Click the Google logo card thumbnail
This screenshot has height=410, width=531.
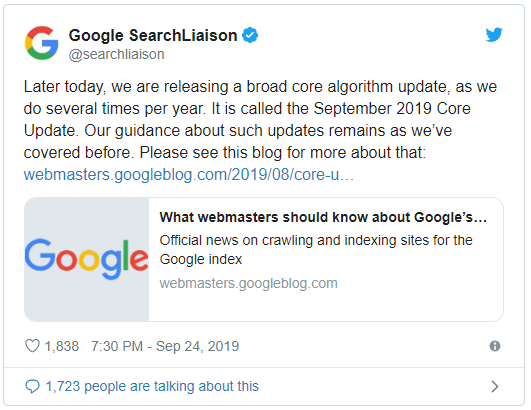point(87,259)
